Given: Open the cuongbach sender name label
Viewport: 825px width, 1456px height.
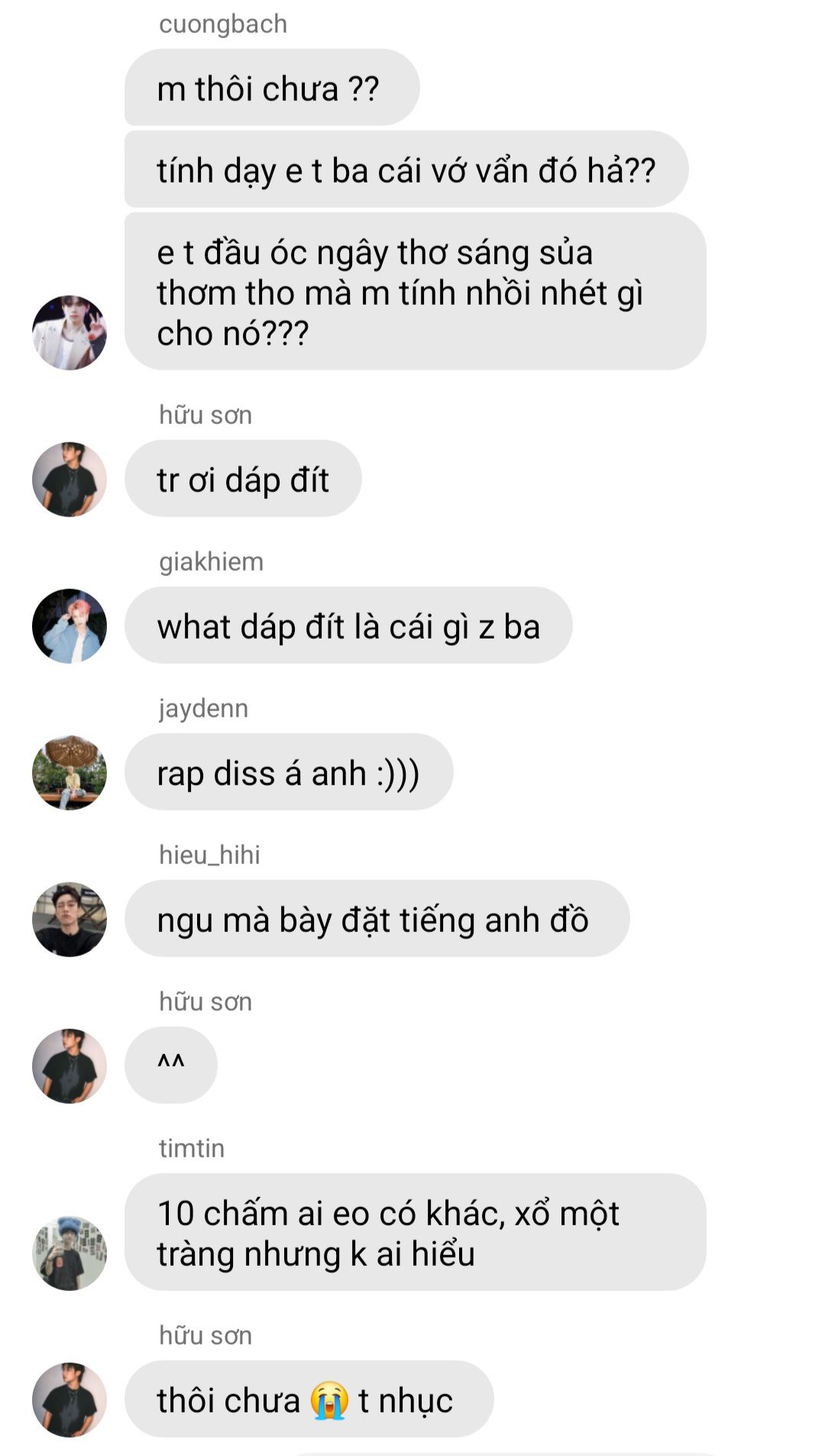Looking at the screenshot, I should point(223,24).
